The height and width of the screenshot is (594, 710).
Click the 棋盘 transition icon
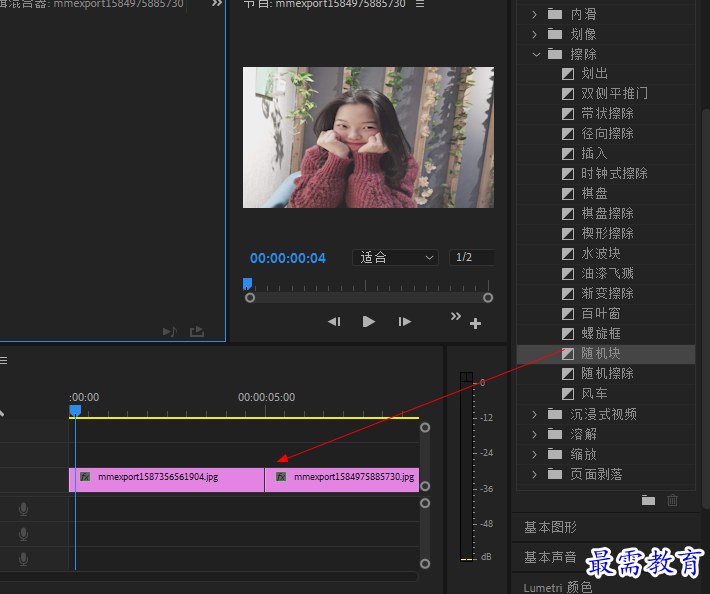568,194
